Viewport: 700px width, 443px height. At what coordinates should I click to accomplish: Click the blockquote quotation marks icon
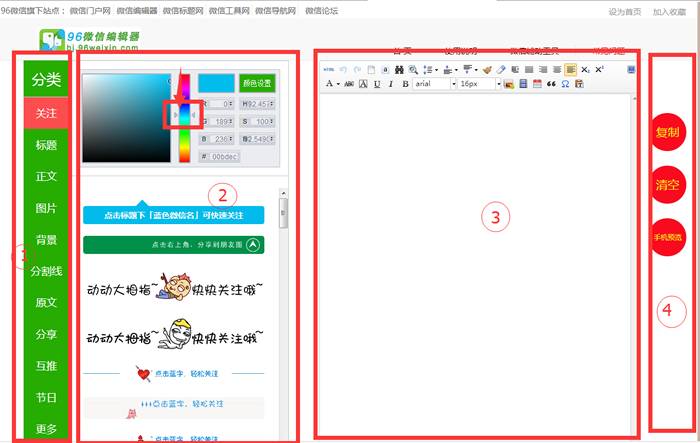tap(551, 84)
